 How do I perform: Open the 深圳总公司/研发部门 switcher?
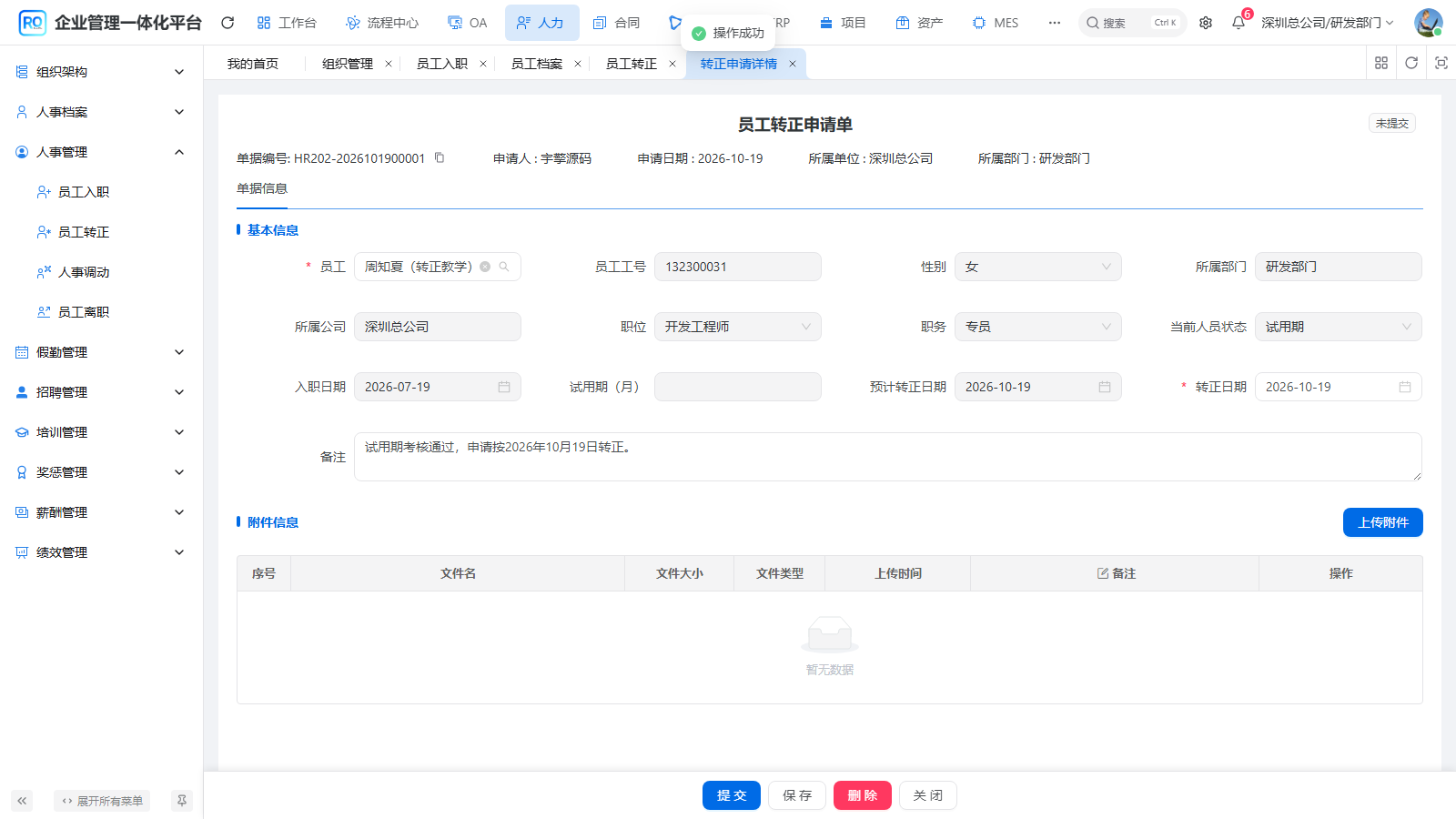(x=1328, y=23)
